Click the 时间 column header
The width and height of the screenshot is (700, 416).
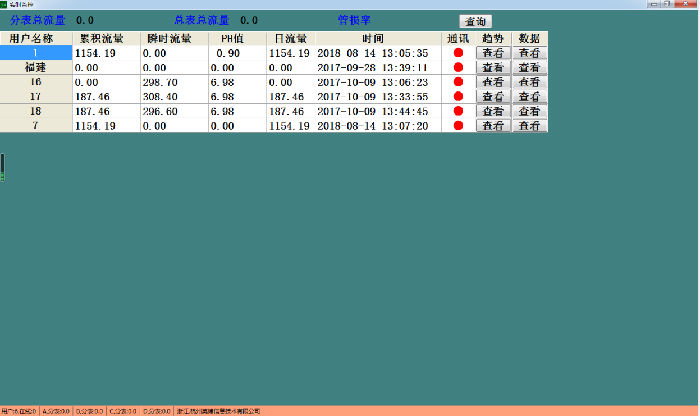pos(377,38)
